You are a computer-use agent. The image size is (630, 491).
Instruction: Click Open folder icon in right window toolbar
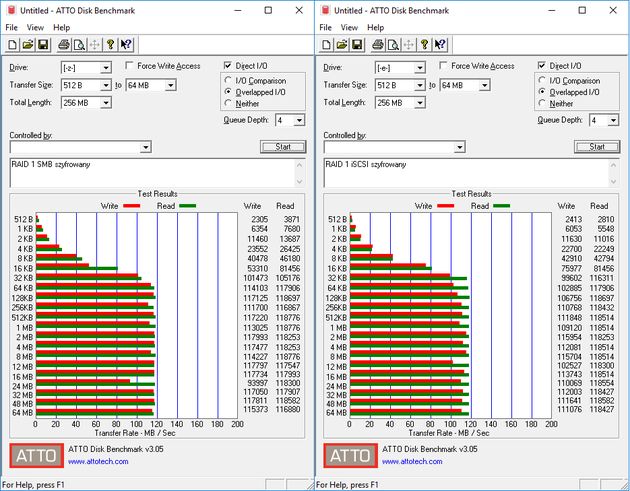(x=342, y=45)
